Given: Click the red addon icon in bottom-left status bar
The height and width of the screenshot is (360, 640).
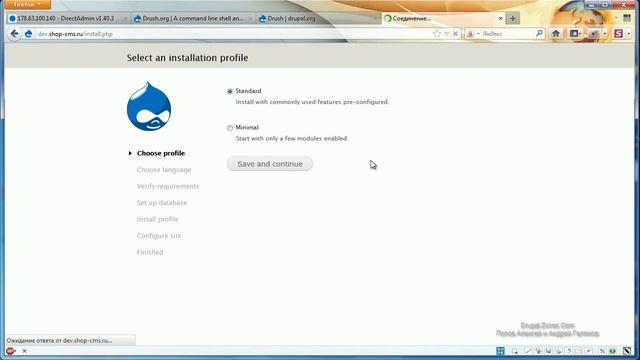Looking at the screenshot, I should (10, 351).
